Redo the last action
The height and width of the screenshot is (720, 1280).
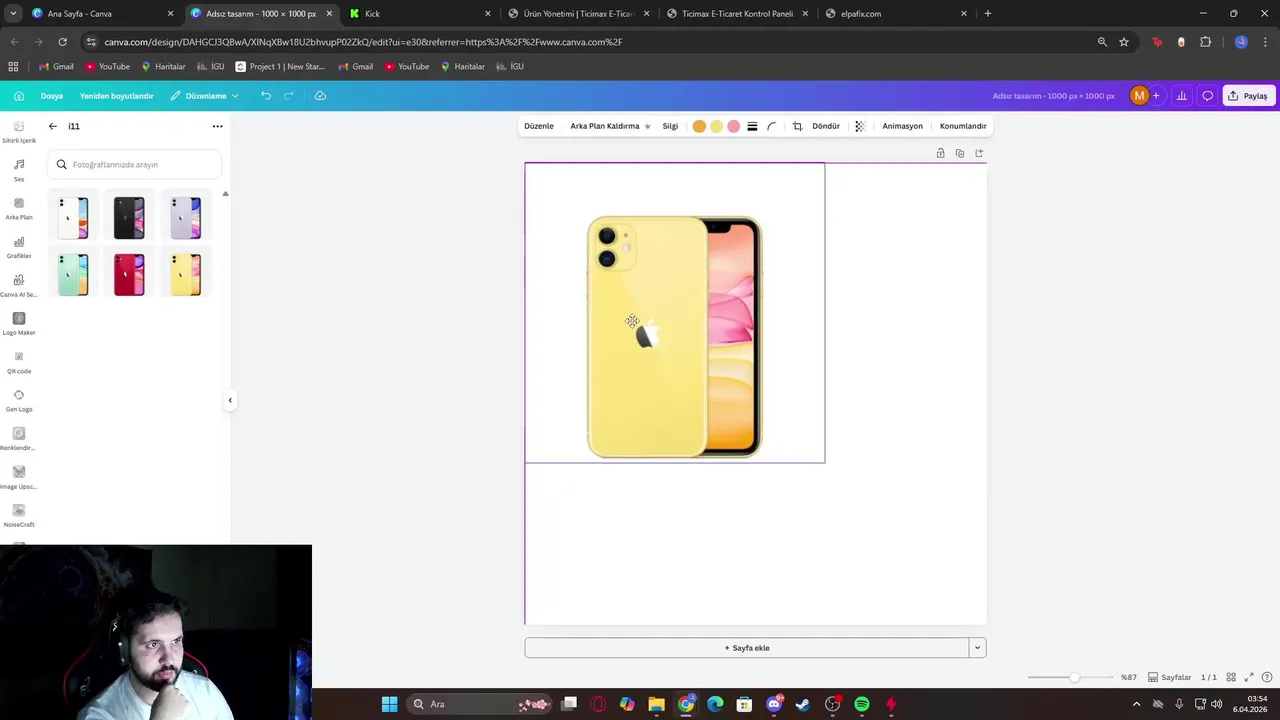(289, 96)
